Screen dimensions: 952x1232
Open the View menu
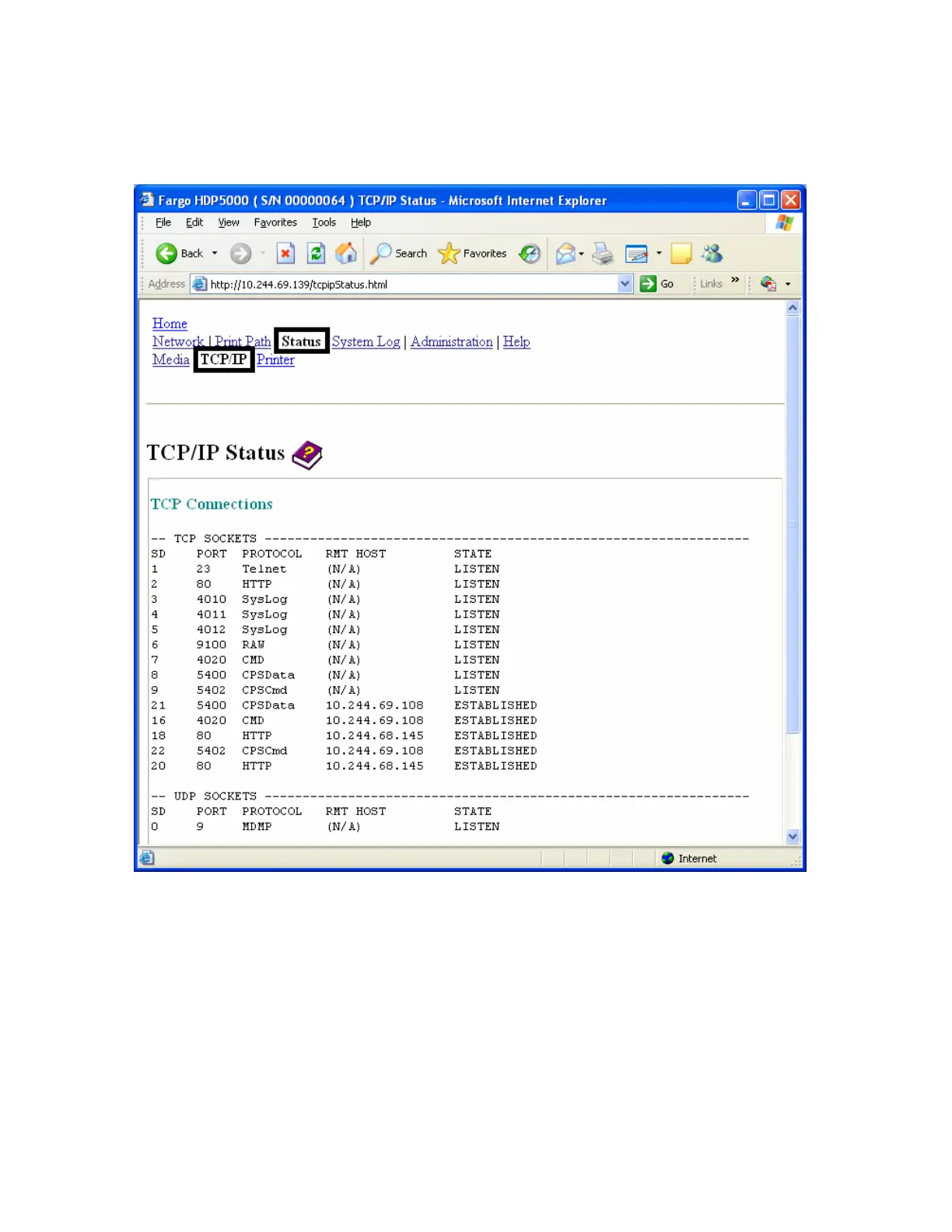tap(229, 222)
